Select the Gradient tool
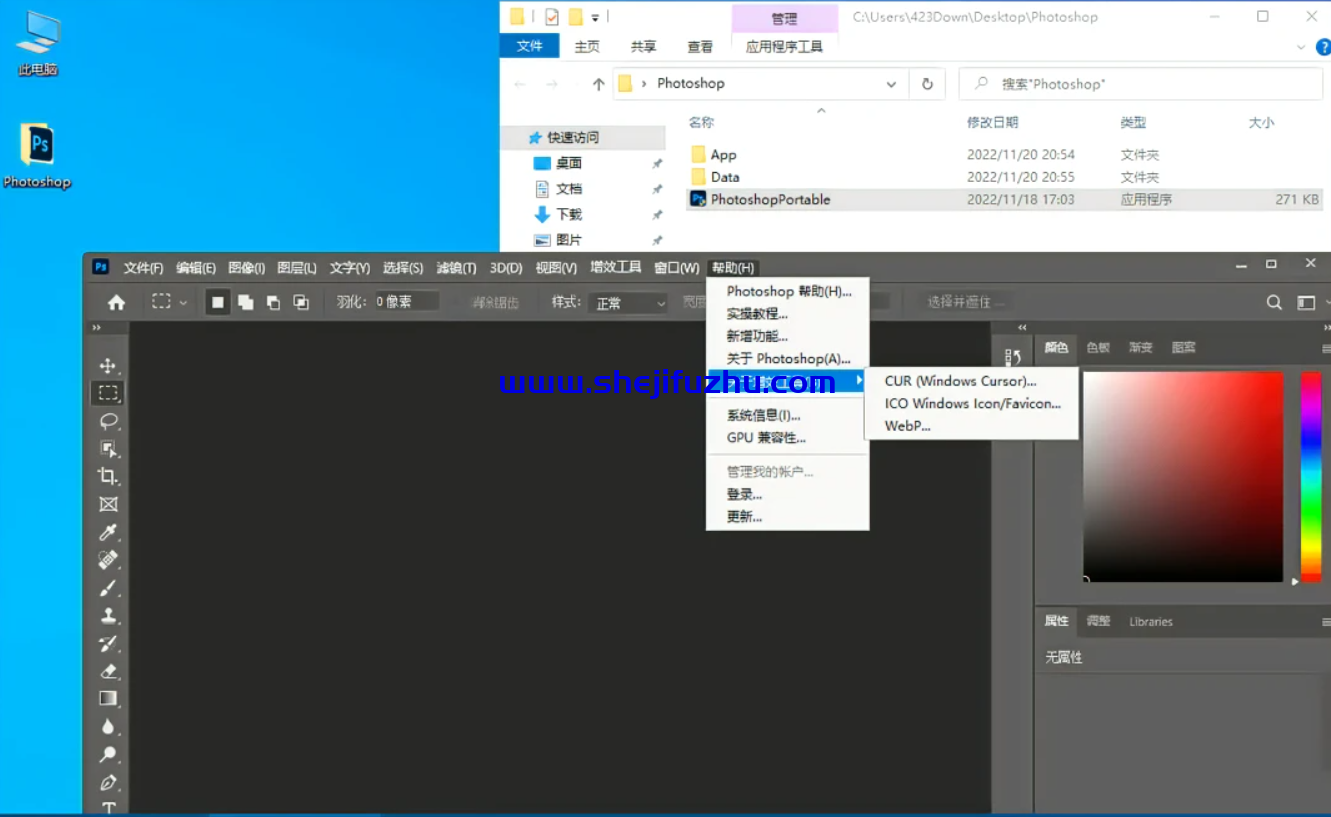Image resolution: width=1331 pixels, height=817 pixels. click(x=108, y=699)
